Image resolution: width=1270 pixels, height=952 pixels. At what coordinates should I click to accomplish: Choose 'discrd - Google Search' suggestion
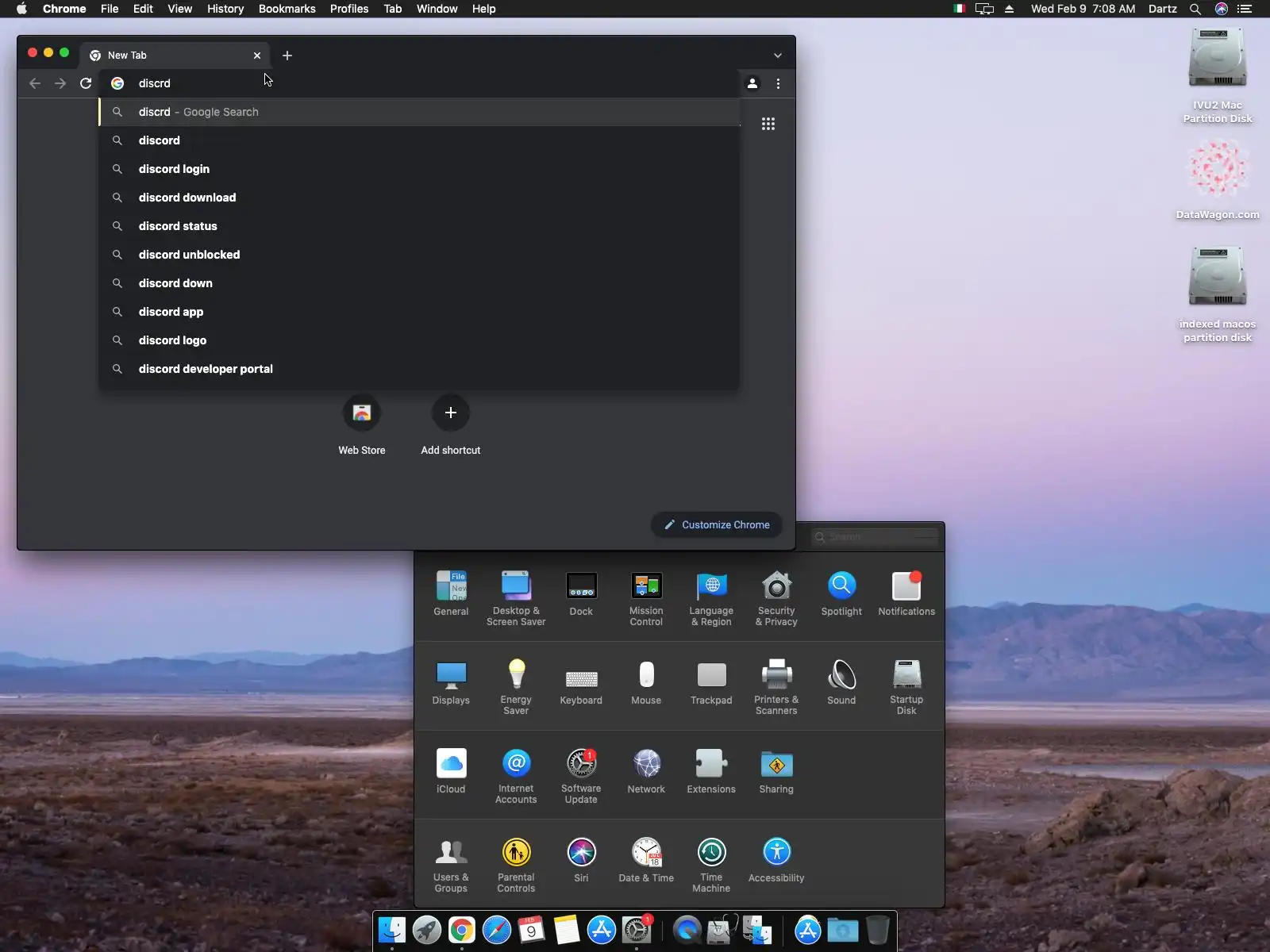coord(419,112)
